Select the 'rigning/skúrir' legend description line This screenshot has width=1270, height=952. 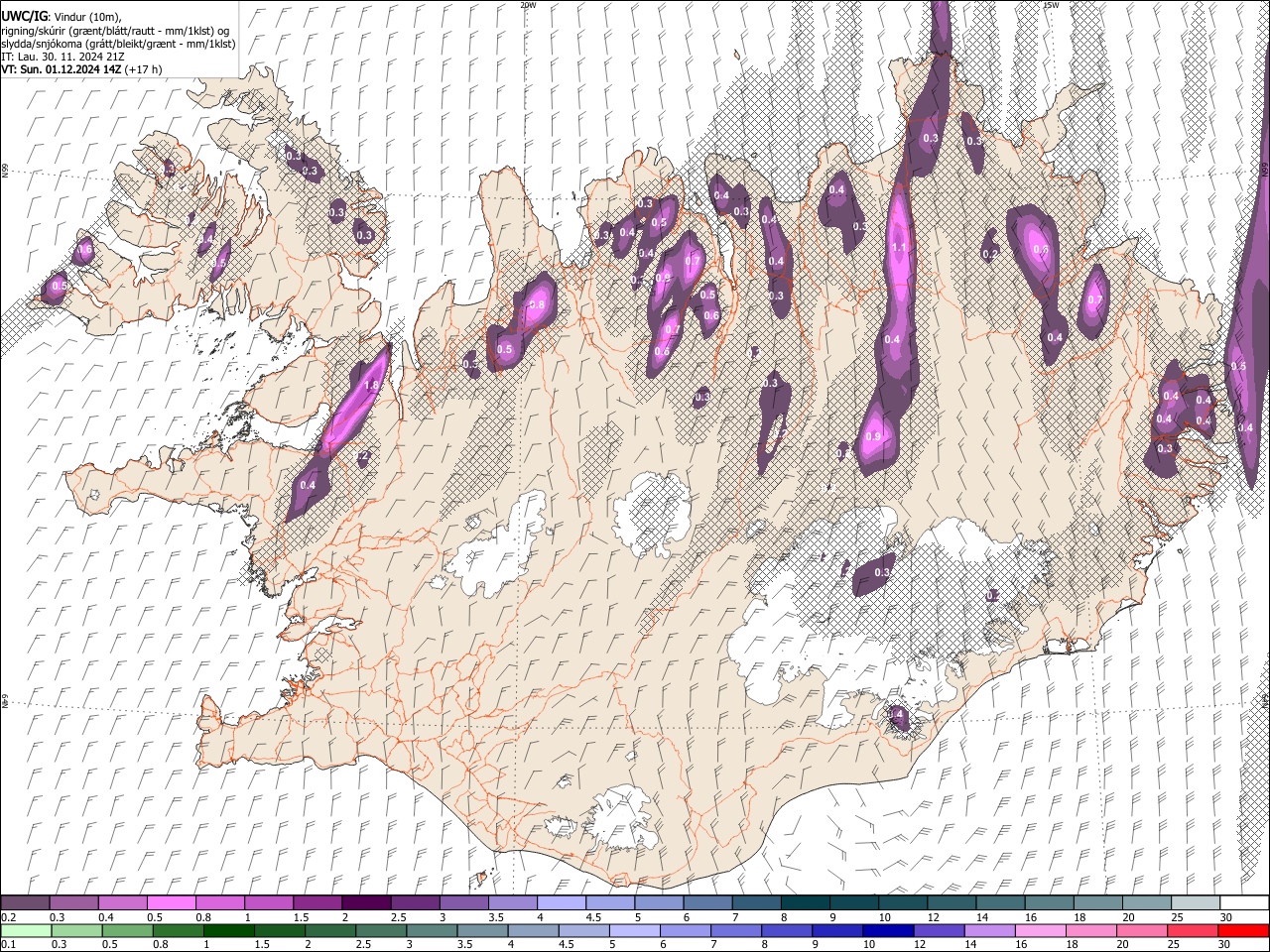pos(116,31)
